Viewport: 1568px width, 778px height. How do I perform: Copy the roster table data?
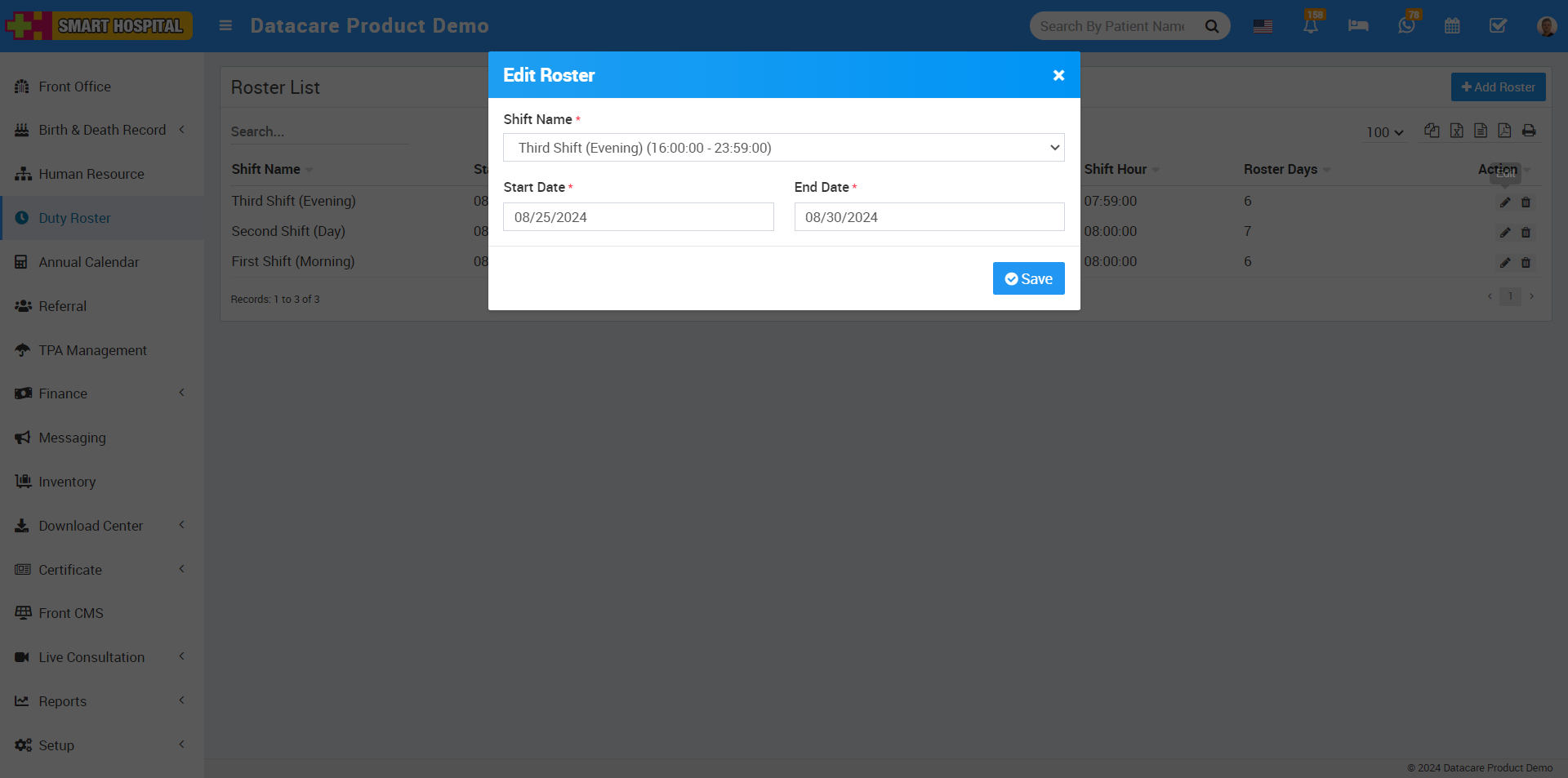click(x=1432, y=131)
